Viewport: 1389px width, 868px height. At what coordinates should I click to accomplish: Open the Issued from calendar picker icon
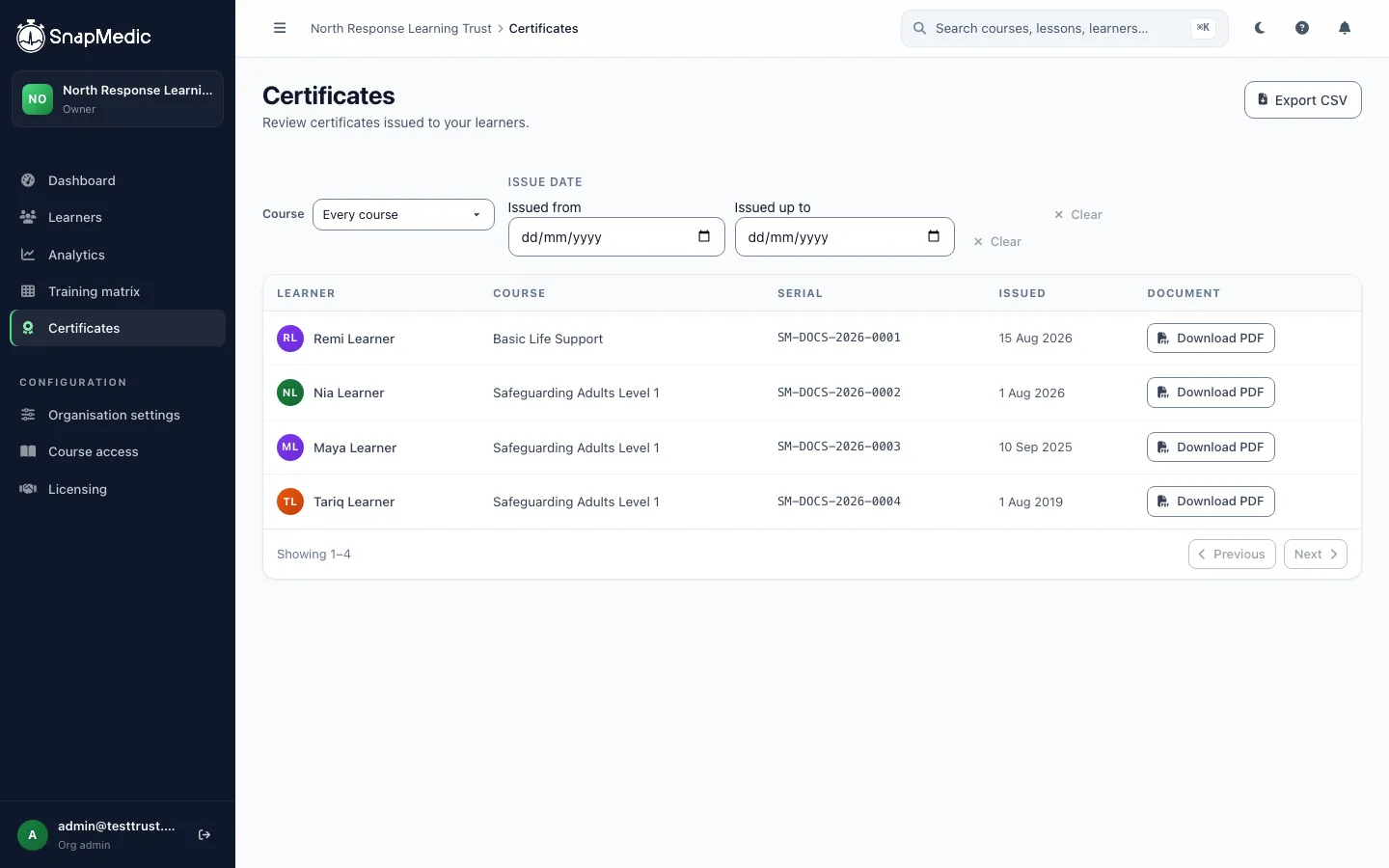704,236
